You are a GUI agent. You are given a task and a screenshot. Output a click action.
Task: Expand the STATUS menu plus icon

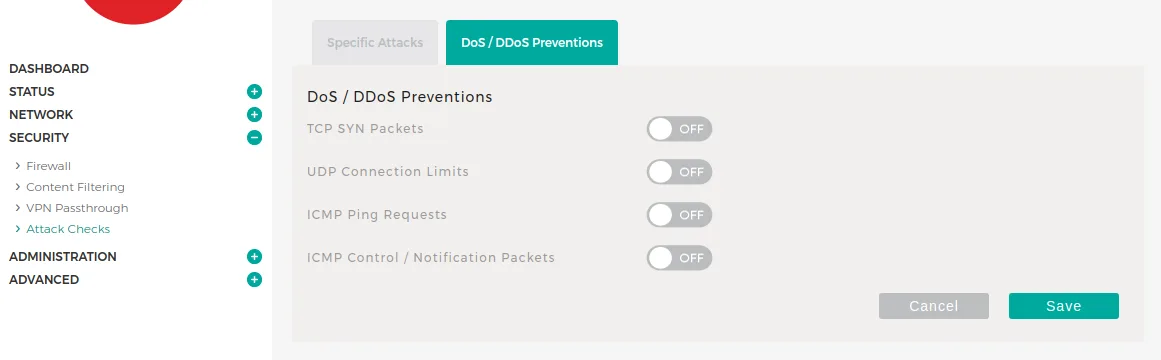254,92
